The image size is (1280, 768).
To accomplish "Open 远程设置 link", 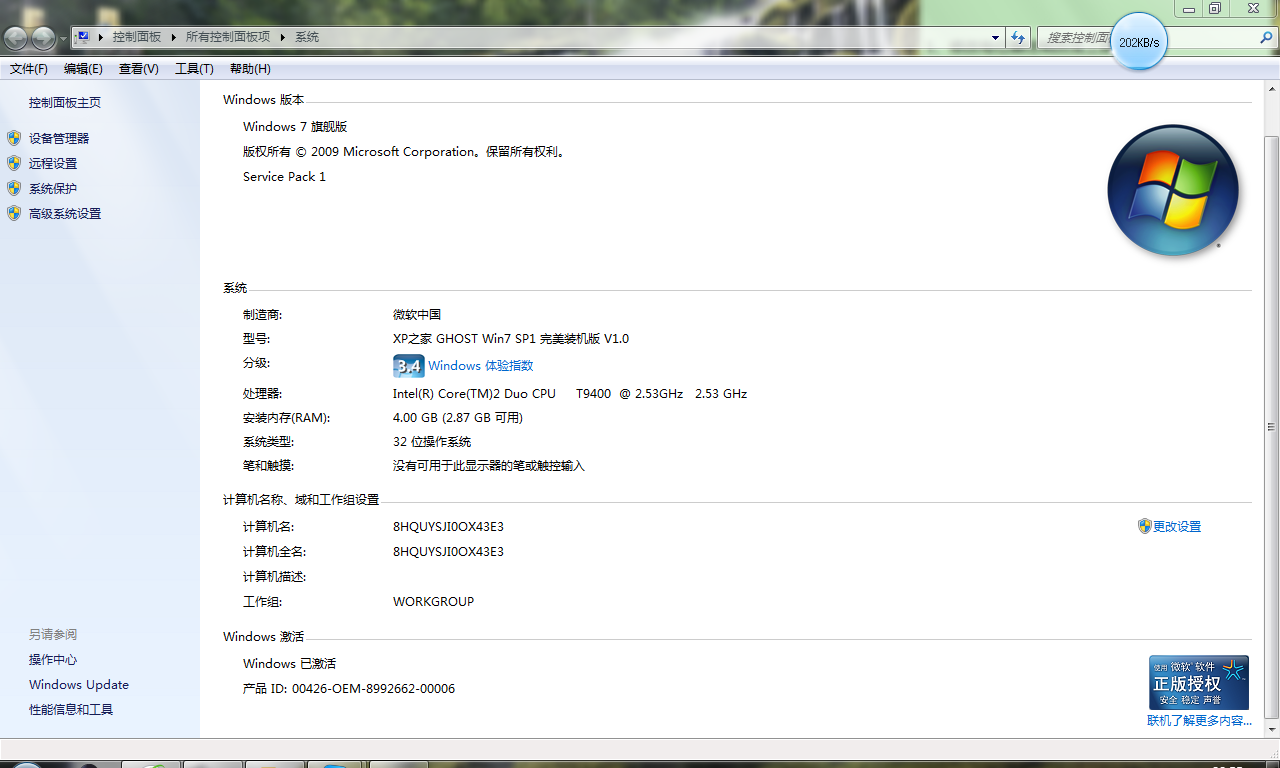I will (53, 164).
